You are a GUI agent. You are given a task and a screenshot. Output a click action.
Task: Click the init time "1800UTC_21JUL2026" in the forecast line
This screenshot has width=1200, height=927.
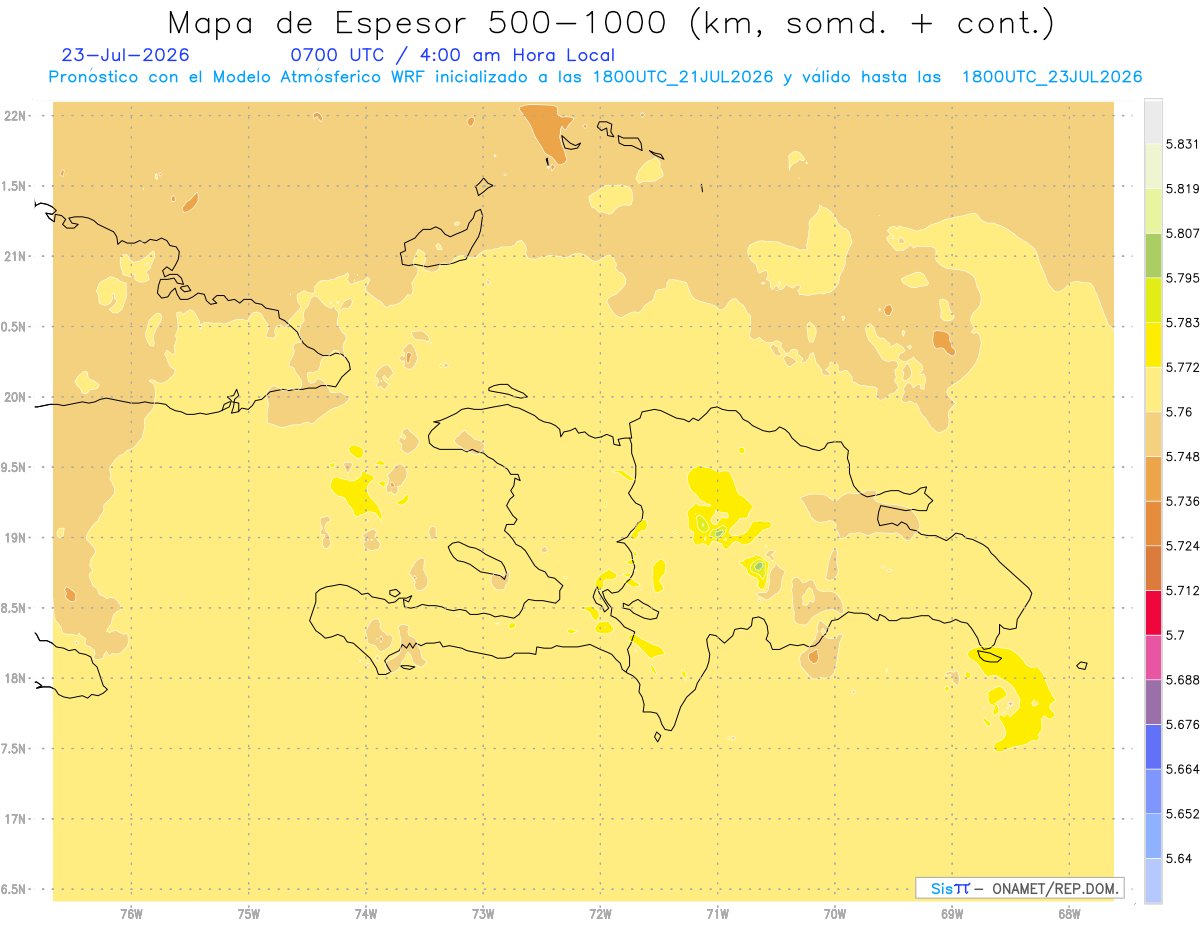click(683, 77)
